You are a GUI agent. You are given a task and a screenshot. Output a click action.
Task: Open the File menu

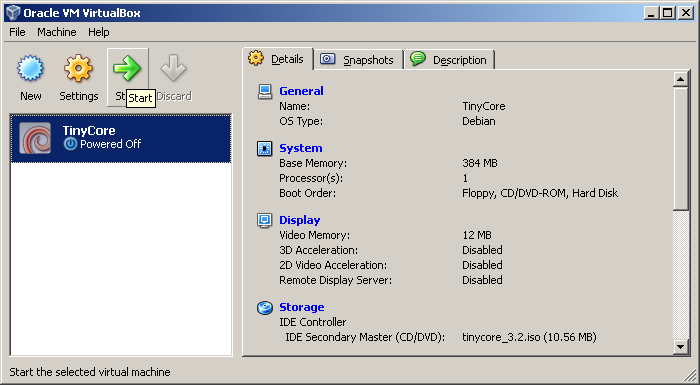(x=17, y=32)
